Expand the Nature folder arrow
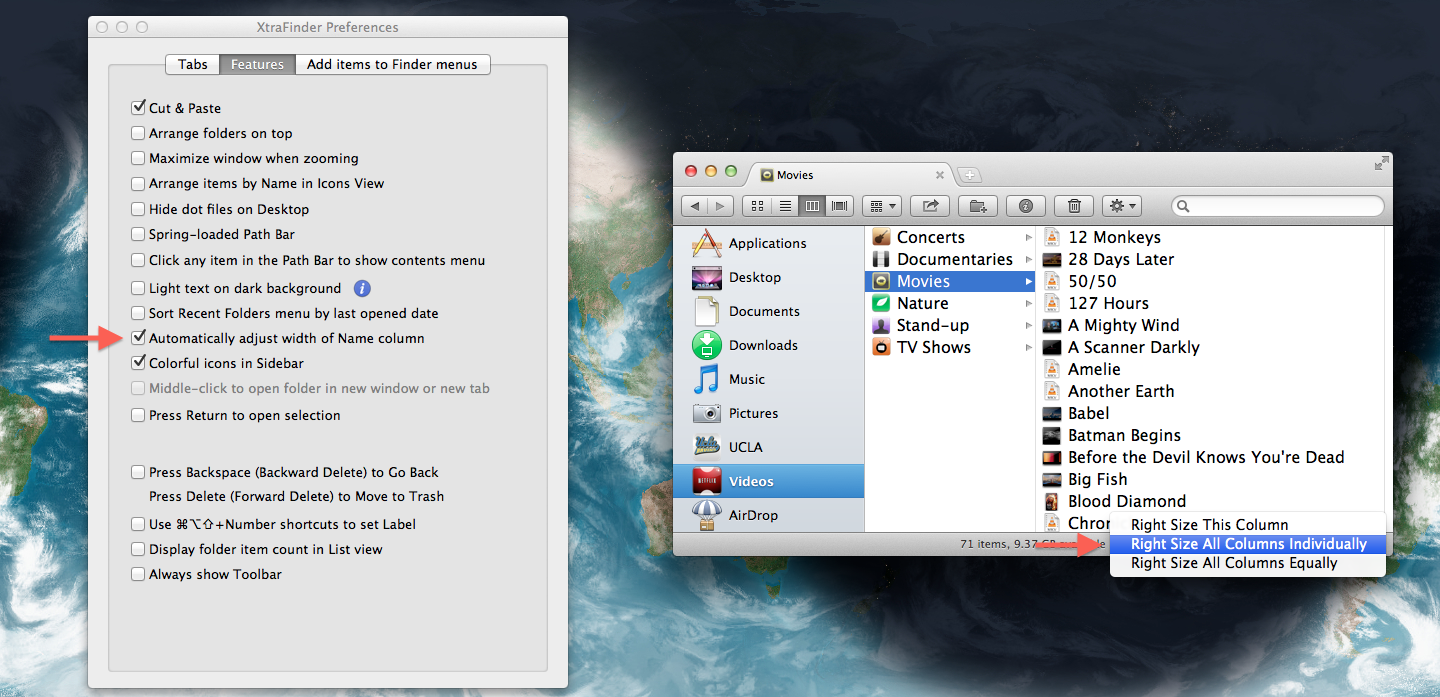 [x=1028, y=304]
